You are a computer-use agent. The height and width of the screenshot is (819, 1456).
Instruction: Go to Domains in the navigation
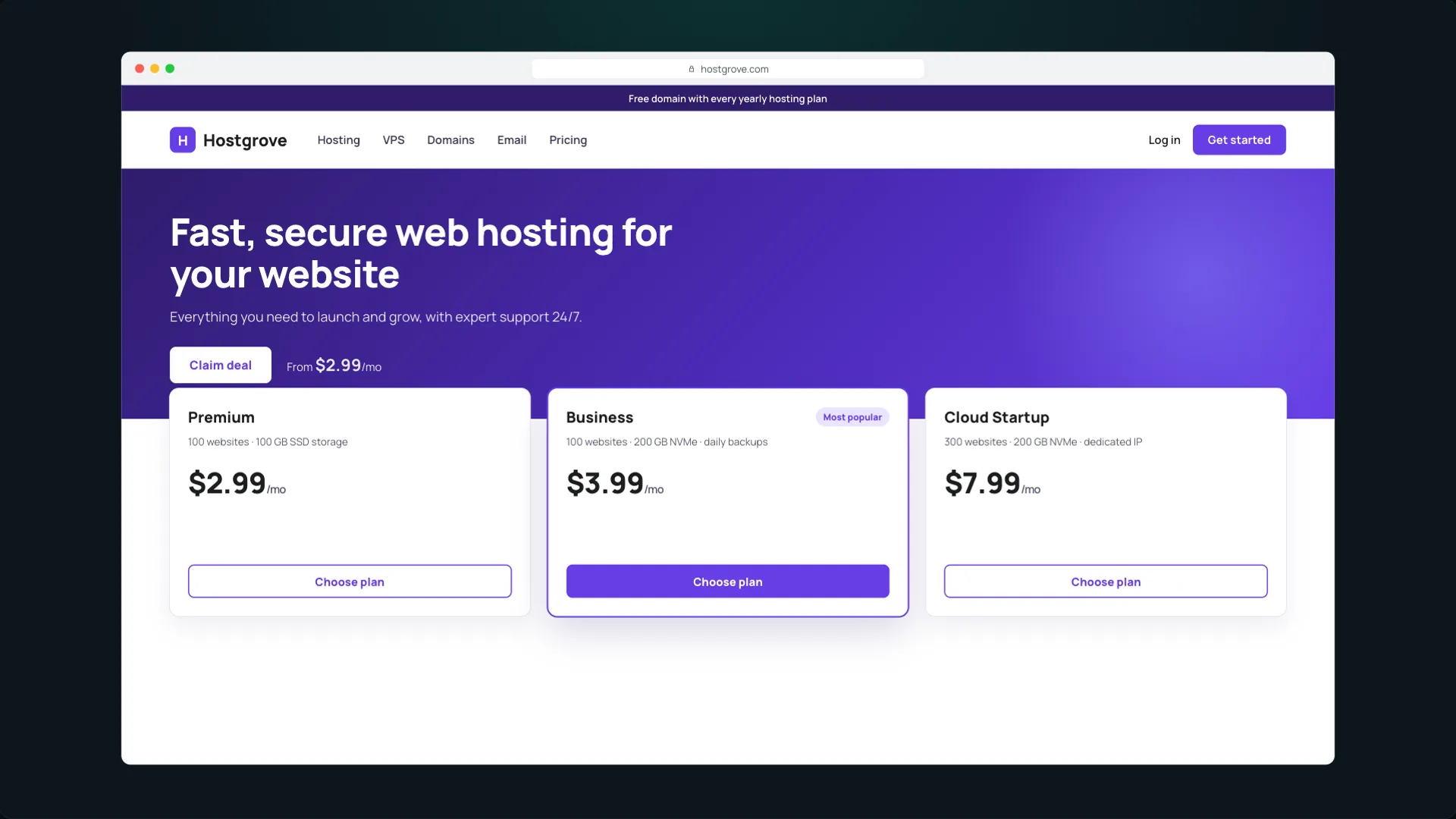pyautogui.click(x=450, y=140)
